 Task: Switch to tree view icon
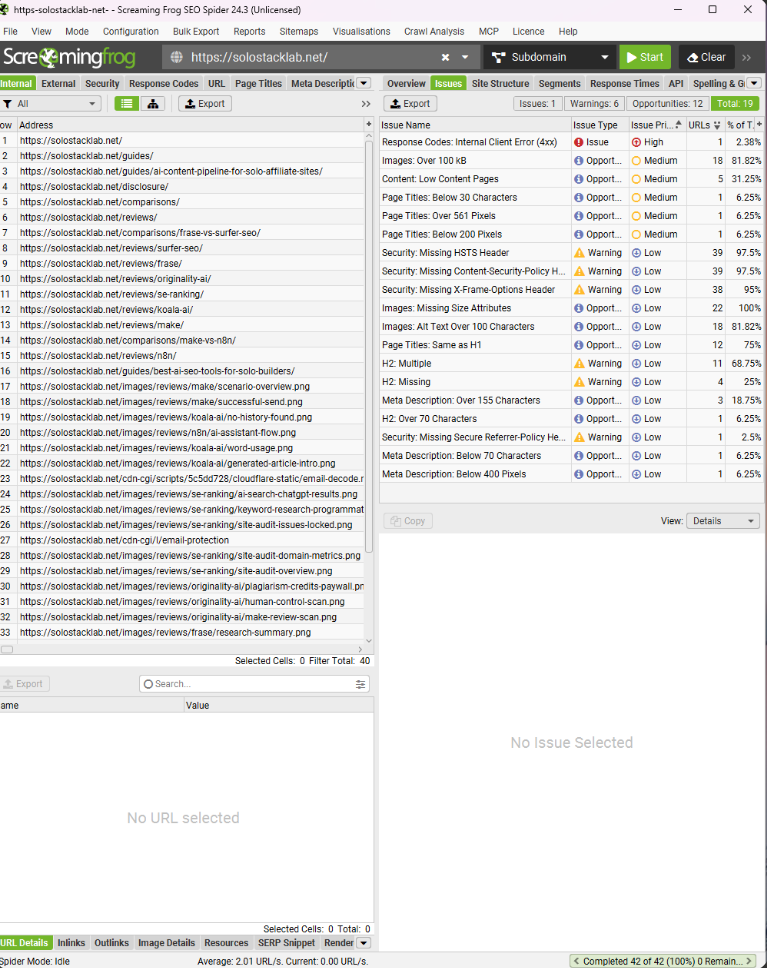(x=153, y=104)
